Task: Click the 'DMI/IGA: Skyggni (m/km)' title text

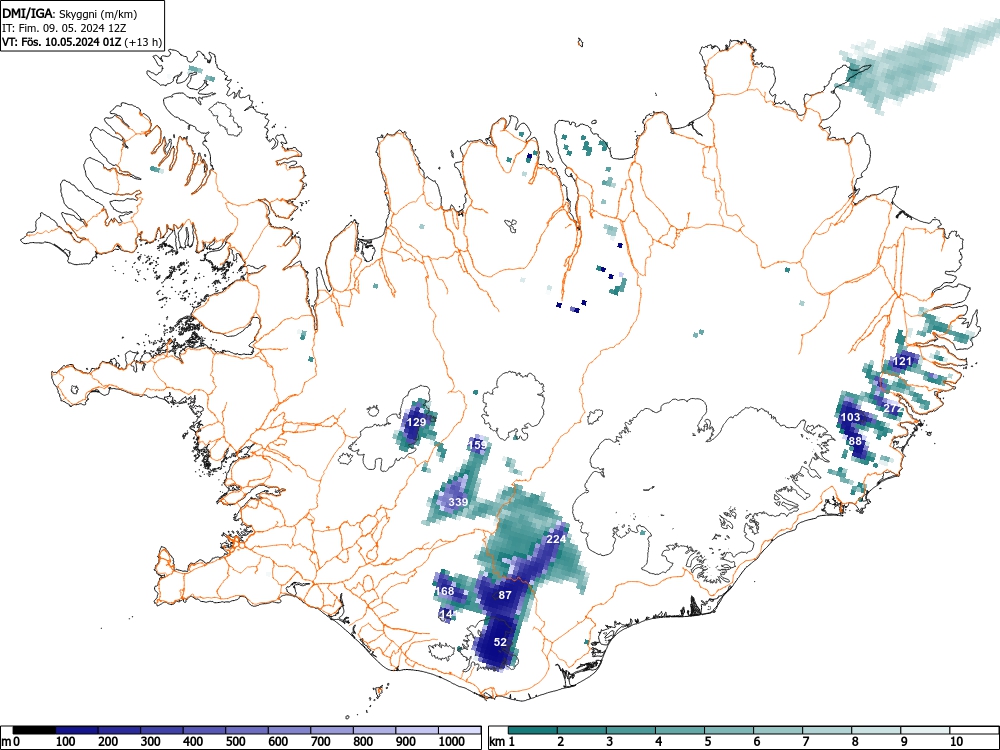Action: point(70,13)
